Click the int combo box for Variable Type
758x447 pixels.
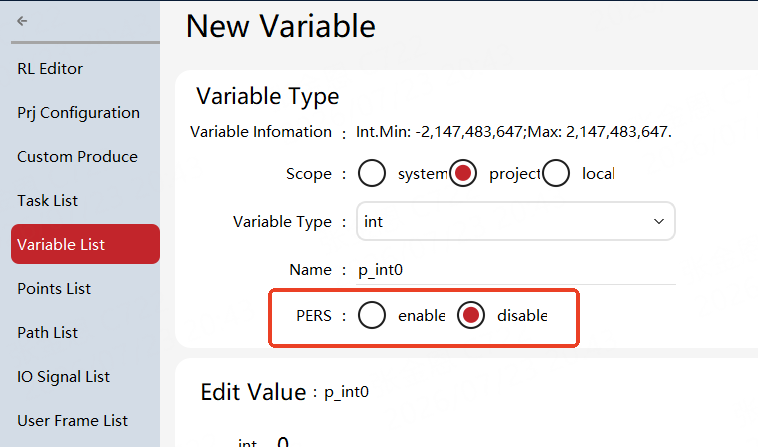(516, 221)
